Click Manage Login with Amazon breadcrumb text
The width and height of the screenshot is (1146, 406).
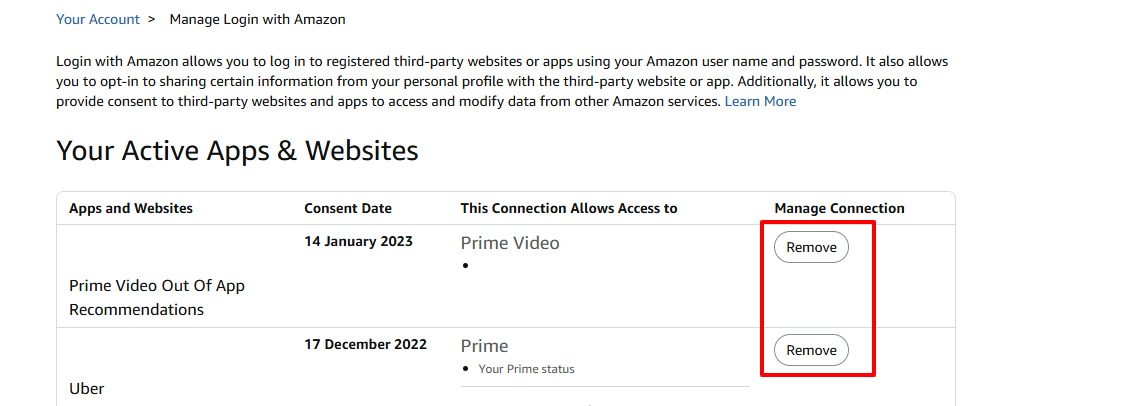257,19
